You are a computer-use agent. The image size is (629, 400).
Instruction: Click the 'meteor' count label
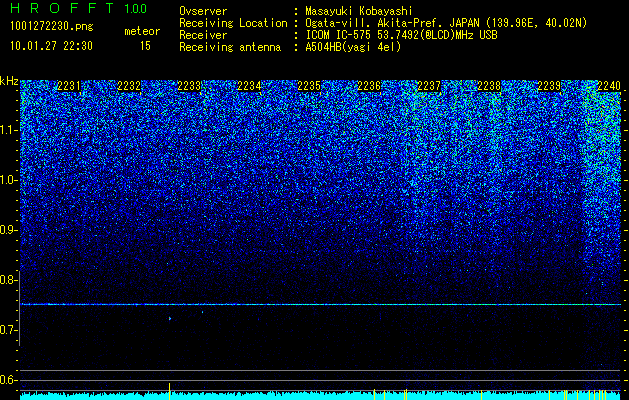142,31
